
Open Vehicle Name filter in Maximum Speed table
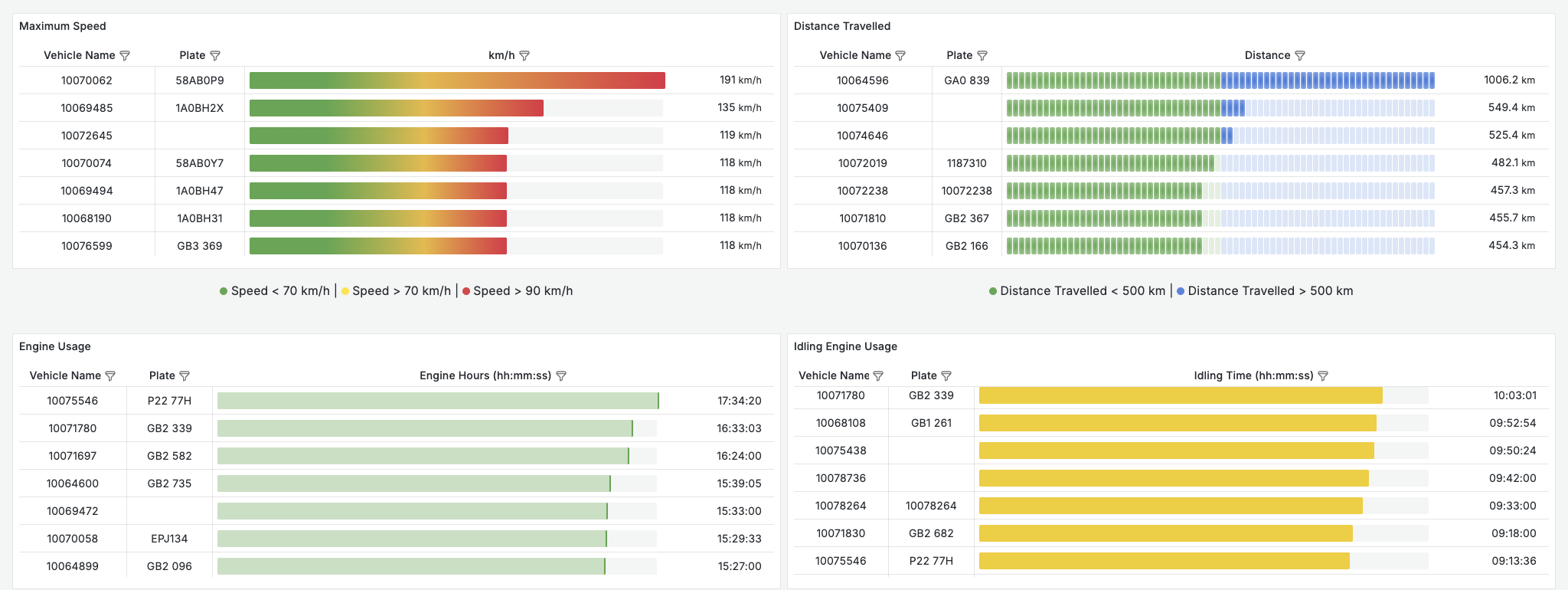pyautogui.click(x=125, y=56)
